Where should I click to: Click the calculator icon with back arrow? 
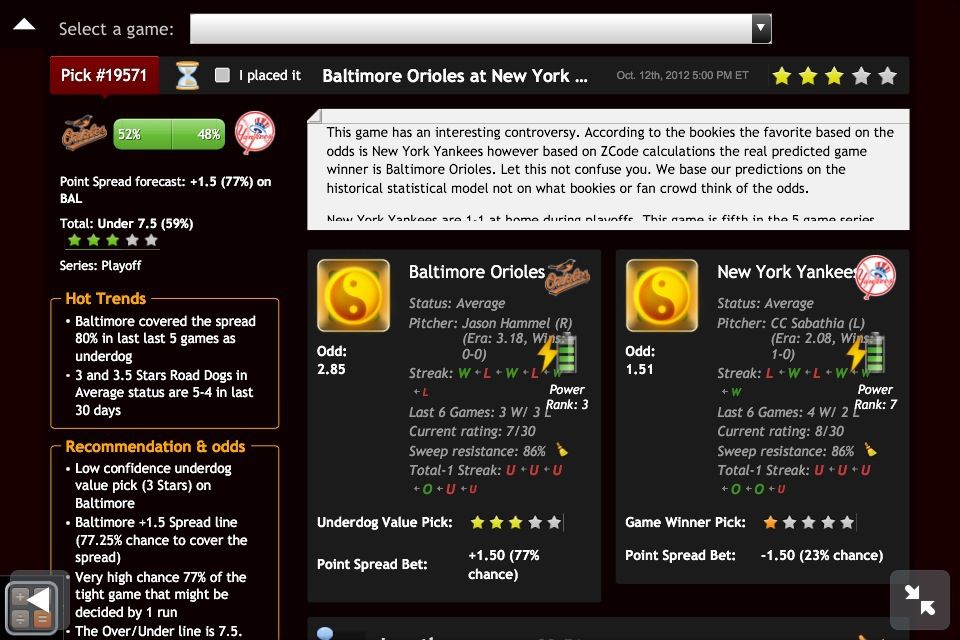click(x=32, y=605)
